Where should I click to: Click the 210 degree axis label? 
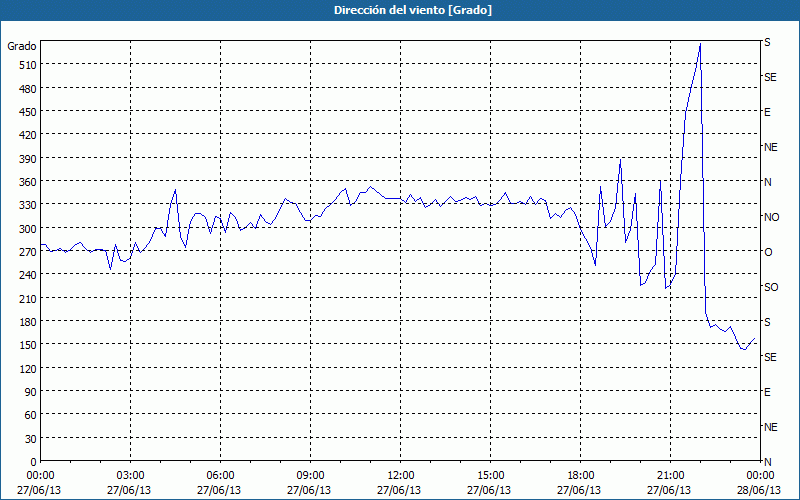[x=29, y=299]
